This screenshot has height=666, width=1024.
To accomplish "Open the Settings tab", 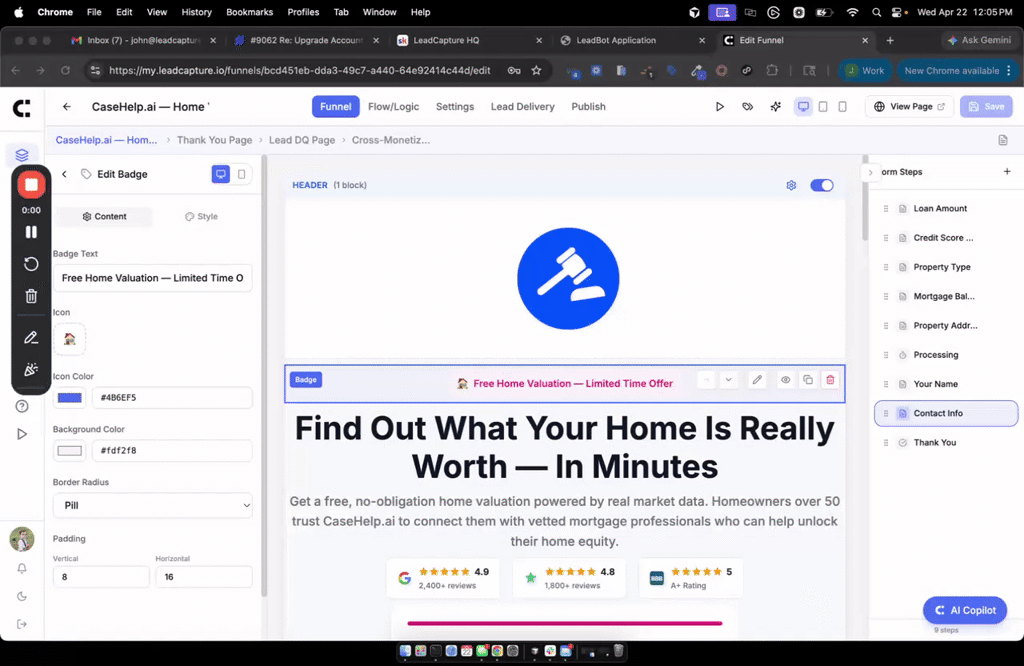I will (x=455, y=106).
